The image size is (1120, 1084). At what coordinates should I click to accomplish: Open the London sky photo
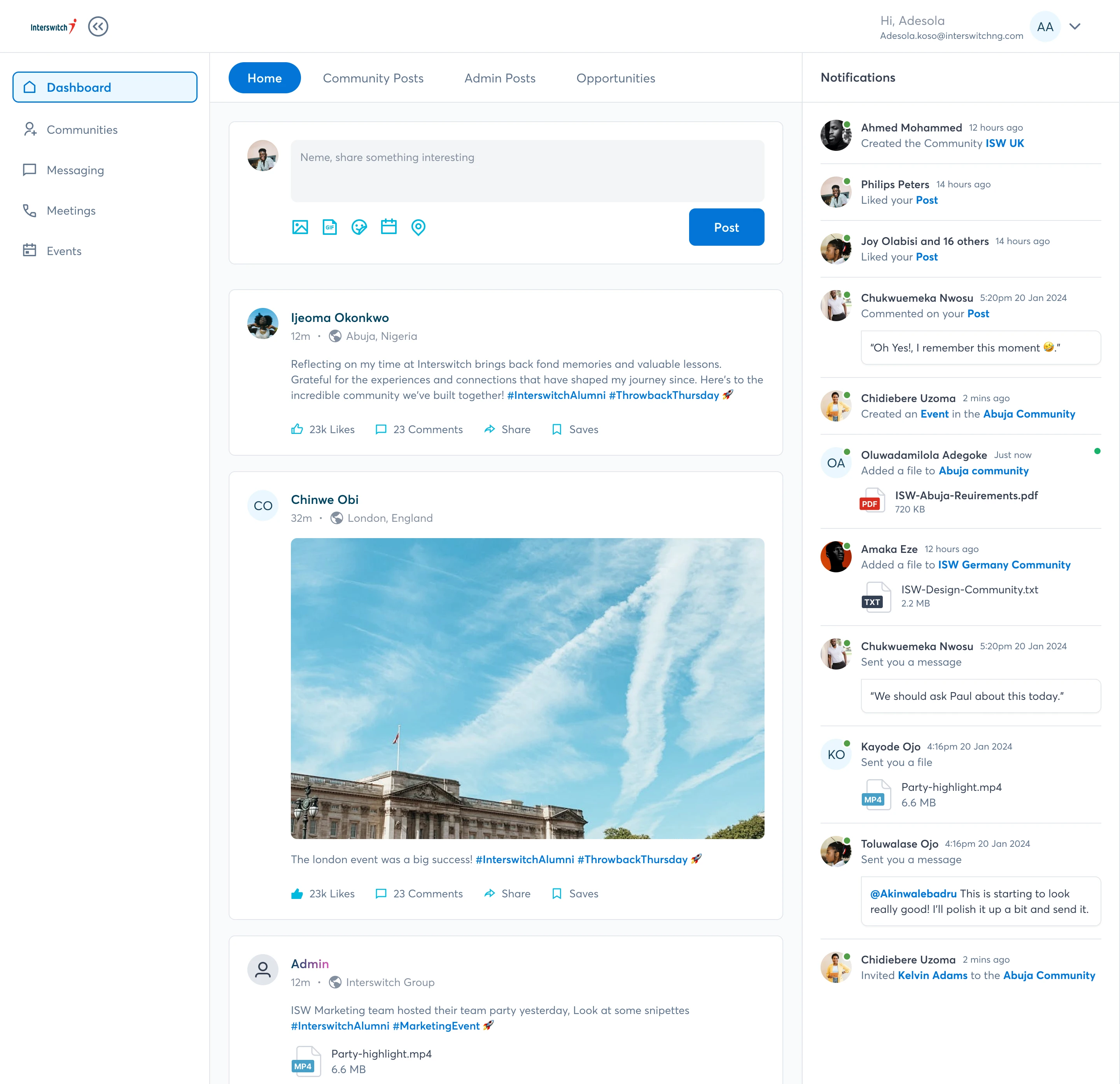(527, 689)
